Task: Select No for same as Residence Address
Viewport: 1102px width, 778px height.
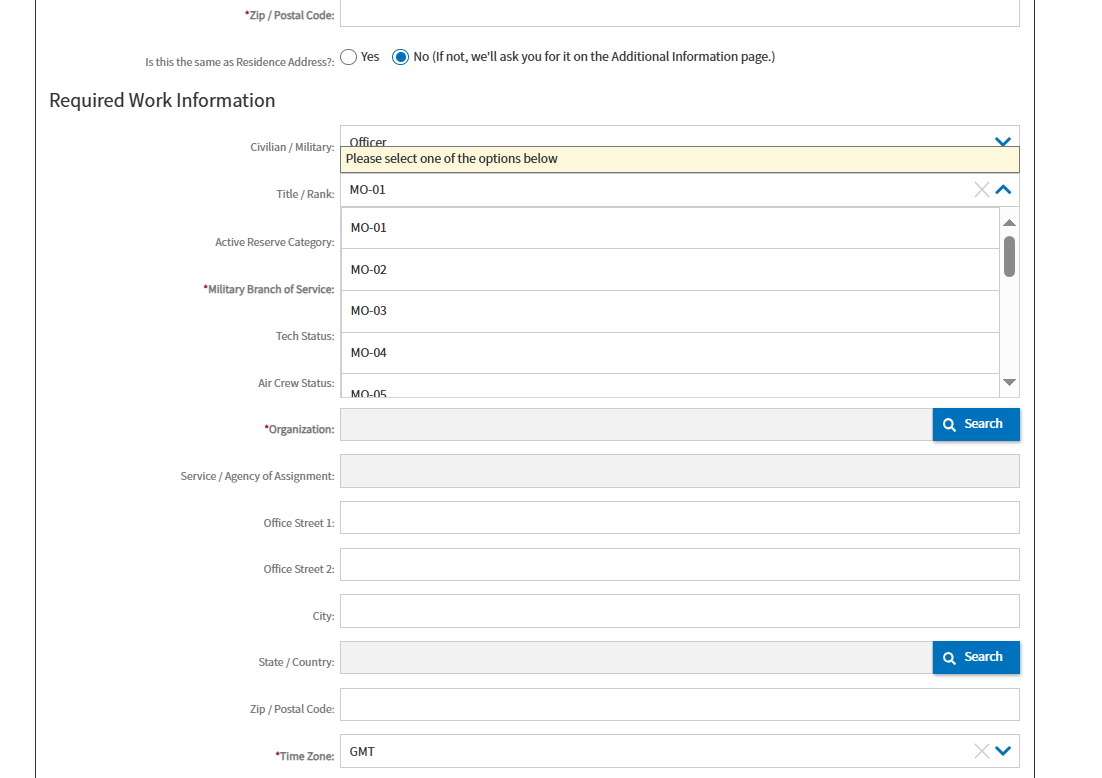Action: (401, 57)
